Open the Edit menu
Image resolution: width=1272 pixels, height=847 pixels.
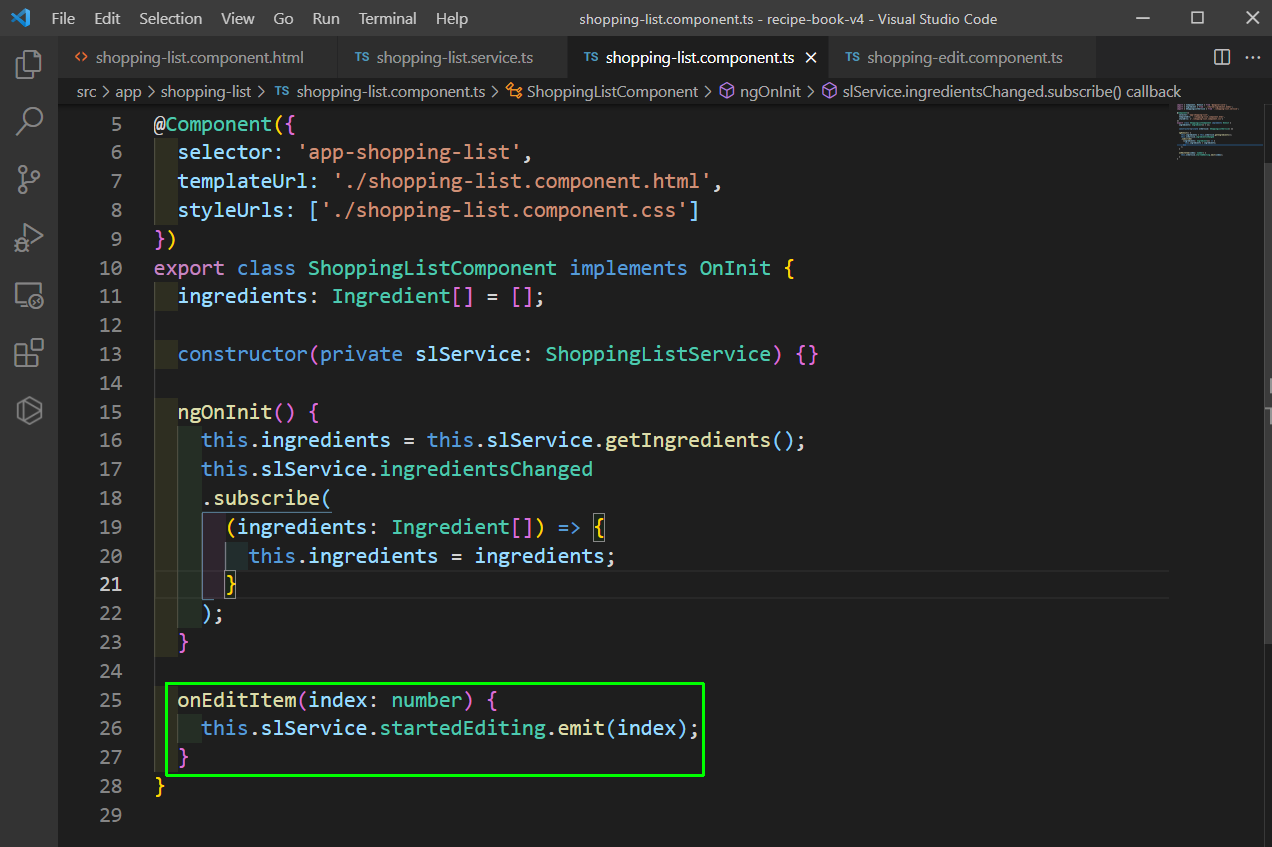(x=107, y=18)
